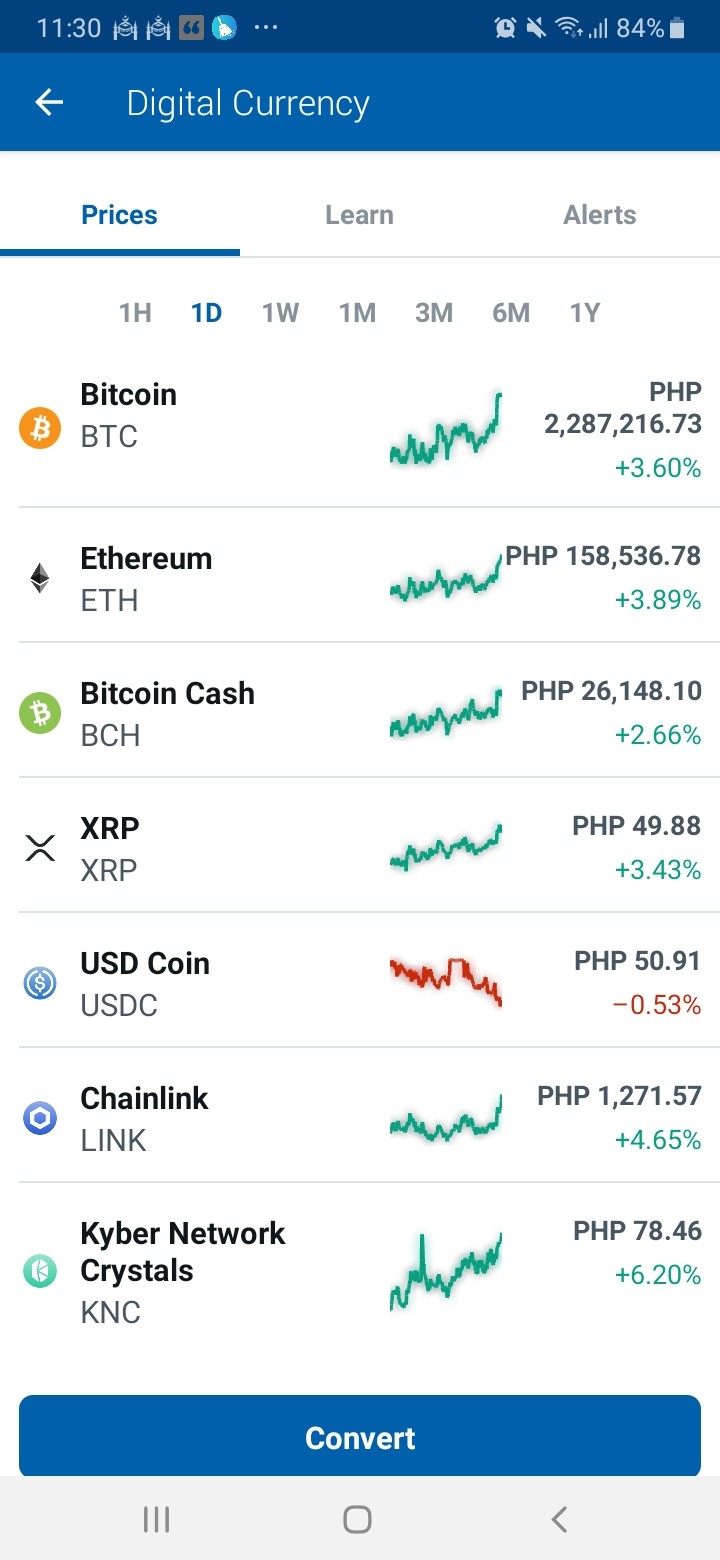Screen dimensions: 720x1560
Task: Tap the XRP logo icon
Action: coord(40,849)
